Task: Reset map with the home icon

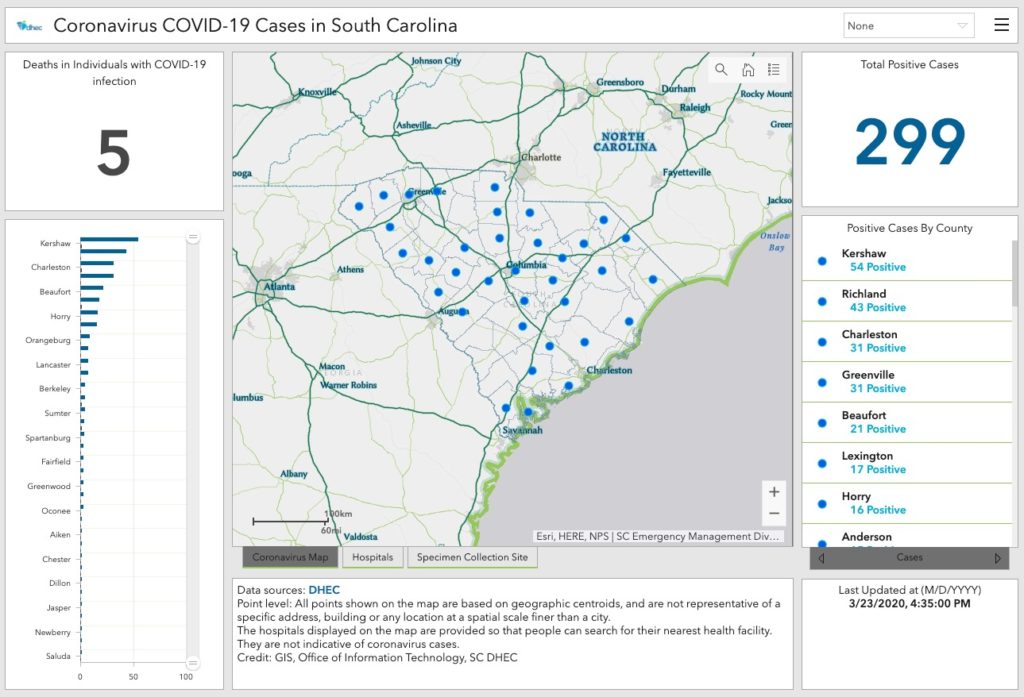Action: [747, 70]
